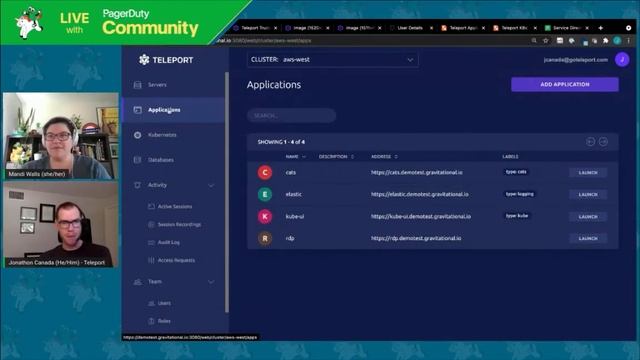Click Jonathon Canada video thumbnail
The height and width of the screenshot is (360, 640).
point(60,225)
